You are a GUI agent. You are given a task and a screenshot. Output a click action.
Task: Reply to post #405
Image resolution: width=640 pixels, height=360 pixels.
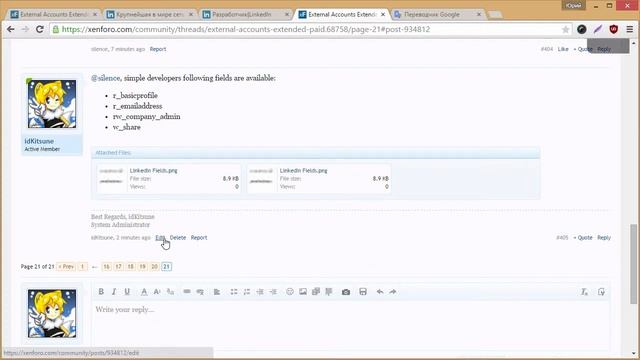604,238
